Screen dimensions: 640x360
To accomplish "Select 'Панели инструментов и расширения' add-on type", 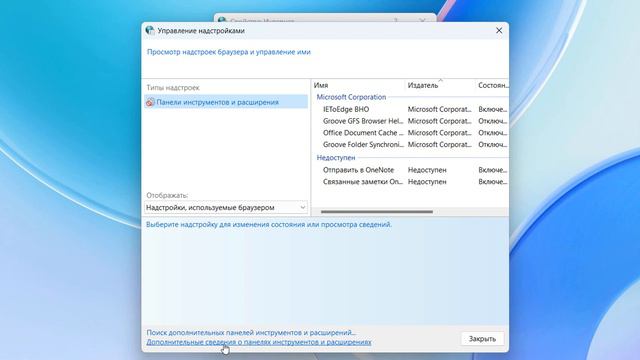I will pos(226,102).
